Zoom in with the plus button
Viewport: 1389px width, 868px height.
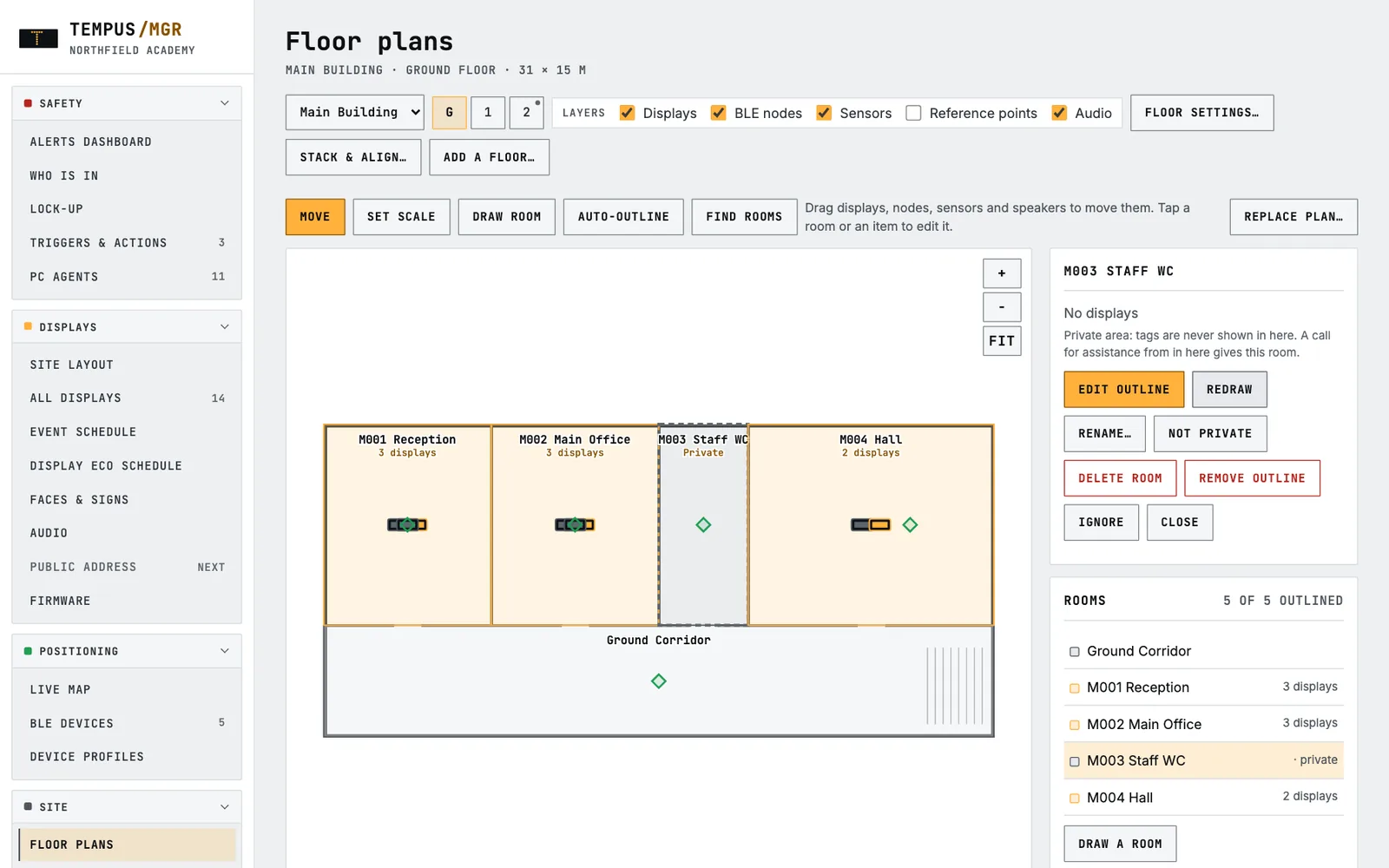pyautogui.click(x=1002, y=273)
